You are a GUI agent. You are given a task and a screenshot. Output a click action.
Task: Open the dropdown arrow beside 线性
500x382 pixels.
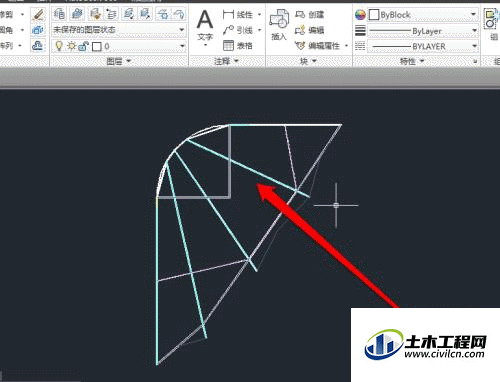point(259,14)
